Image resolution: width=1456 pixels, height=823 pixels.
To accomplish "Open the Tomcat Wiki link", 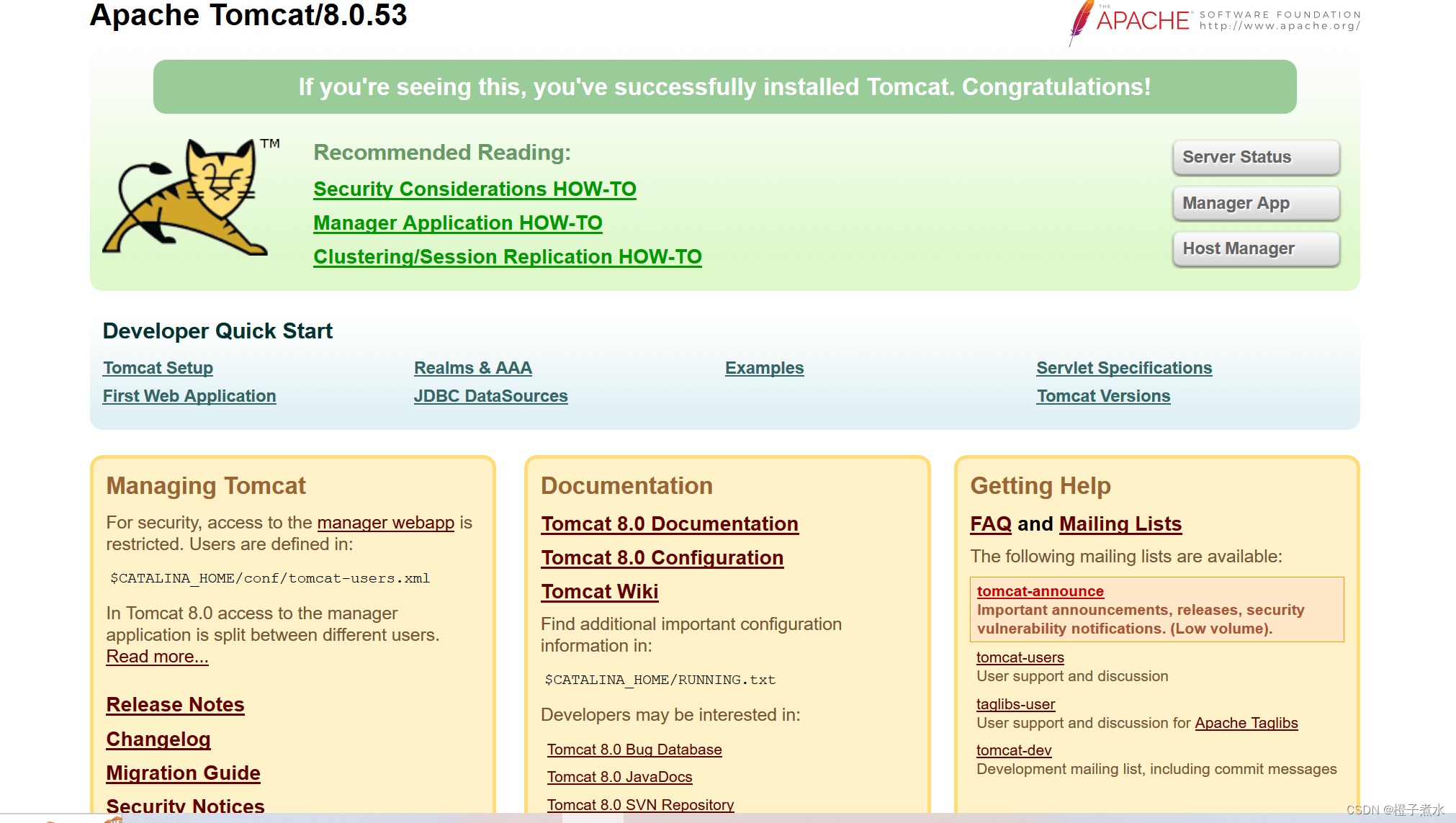I will coord(599,592).
